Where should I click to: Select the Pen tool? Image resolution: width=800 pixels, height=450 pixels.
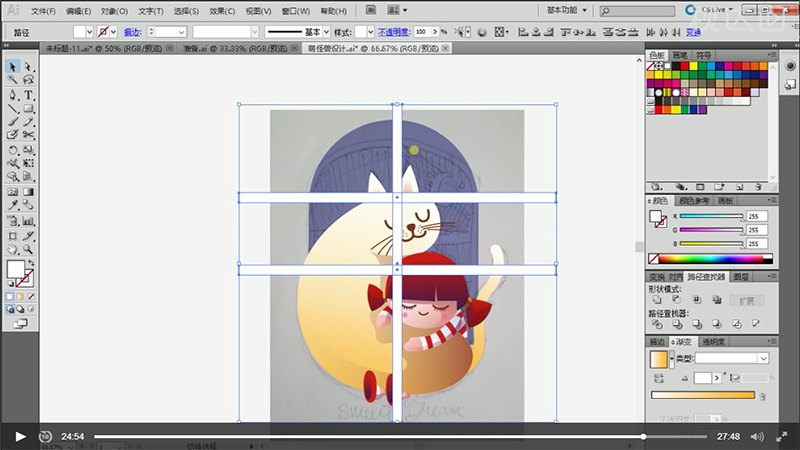point(13,95)
